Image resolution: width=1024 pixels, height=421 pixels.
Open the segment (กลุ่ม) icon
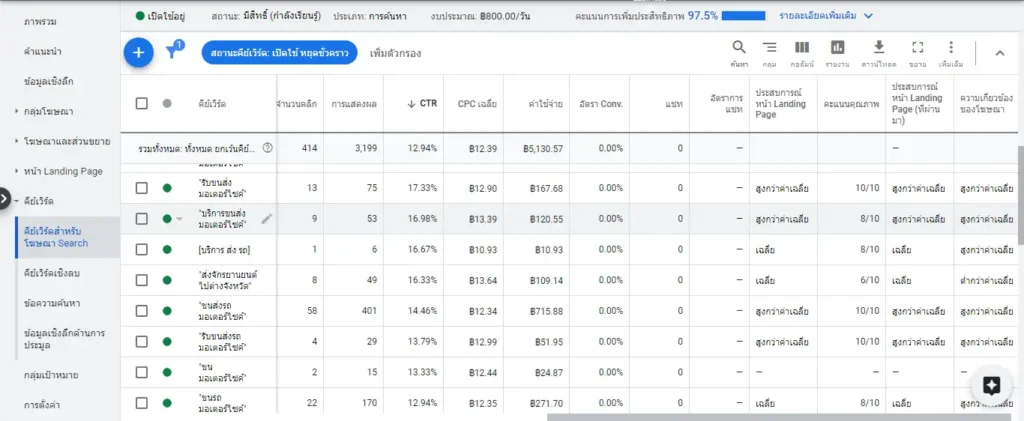point(769,48)
